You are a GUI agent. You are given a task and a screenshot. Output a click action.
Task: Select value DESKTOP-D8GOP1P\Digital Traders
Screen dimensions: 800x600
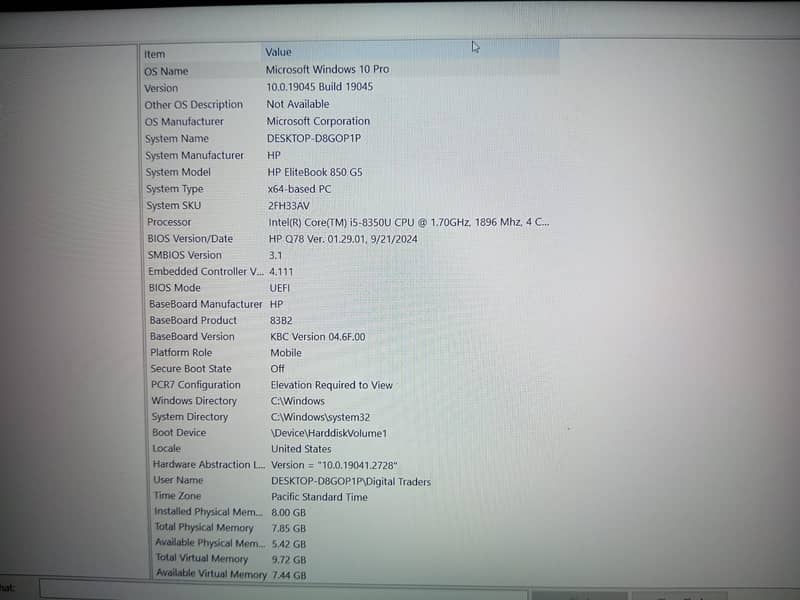(x=351, y=481)
